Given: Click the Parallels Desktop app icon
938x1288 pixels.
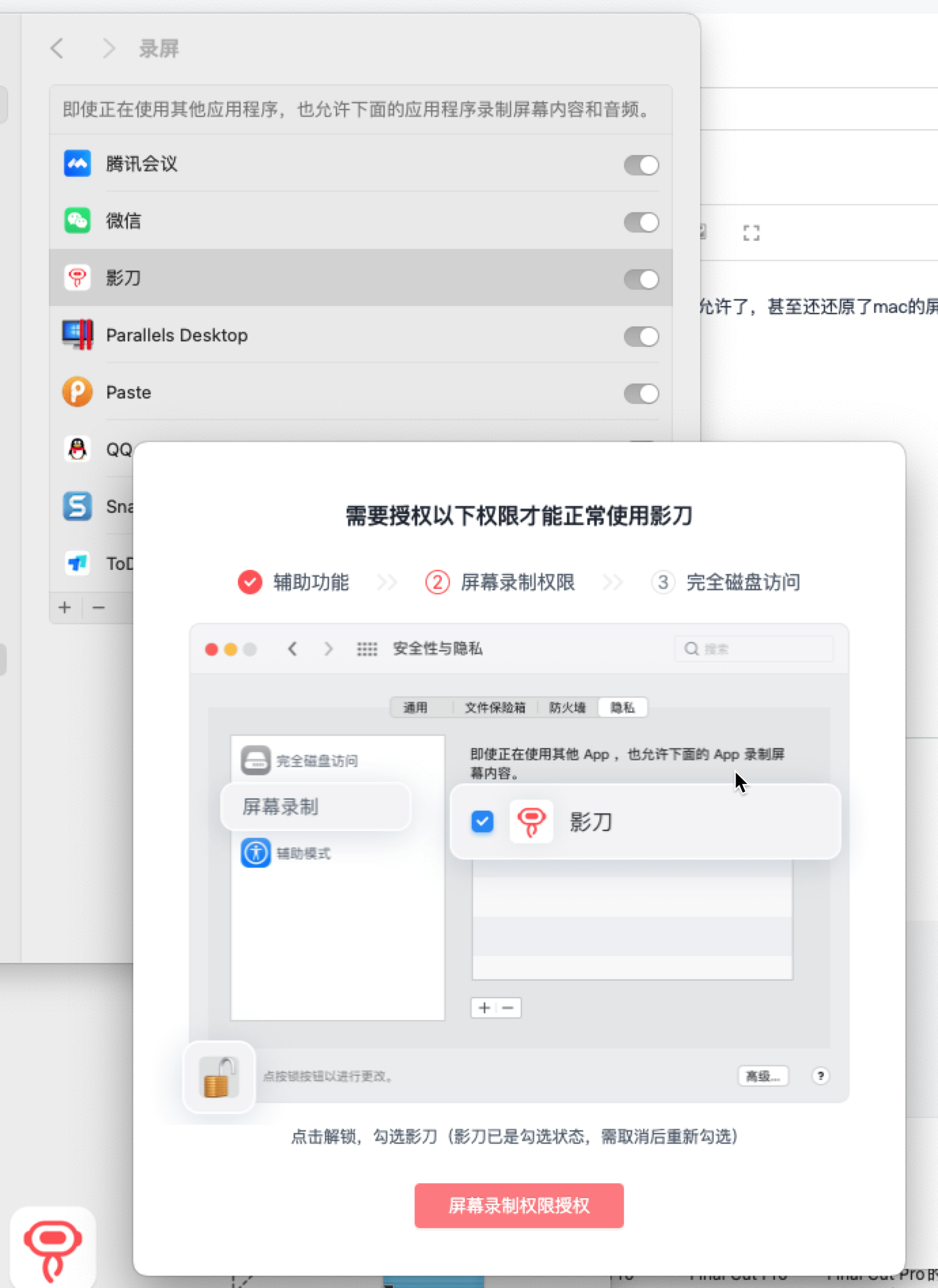Looking at the screenshot, I should coord(77,335).
